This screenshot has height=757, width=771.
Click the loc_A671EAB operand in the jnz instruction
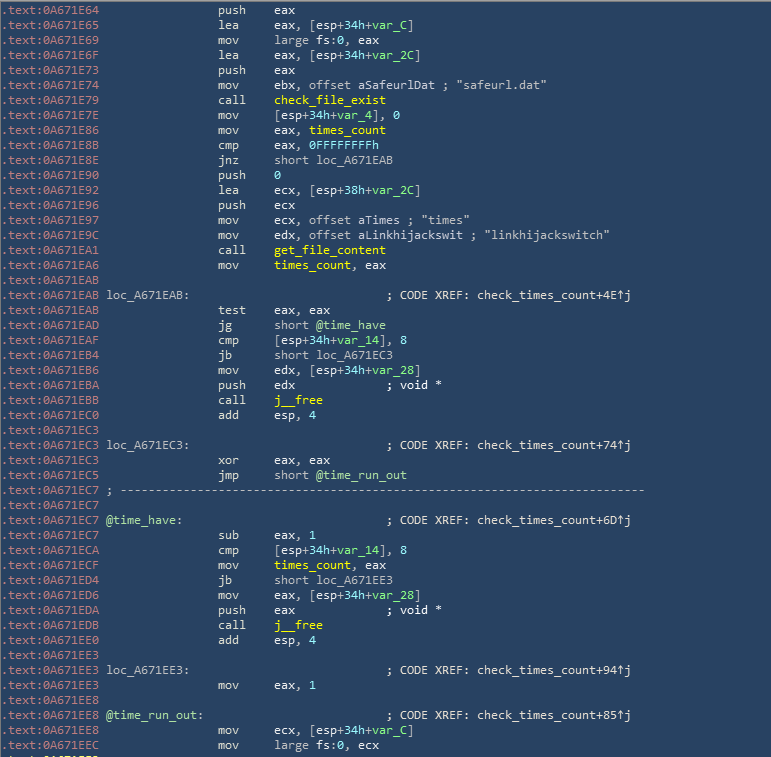click(x=344, y=160)
